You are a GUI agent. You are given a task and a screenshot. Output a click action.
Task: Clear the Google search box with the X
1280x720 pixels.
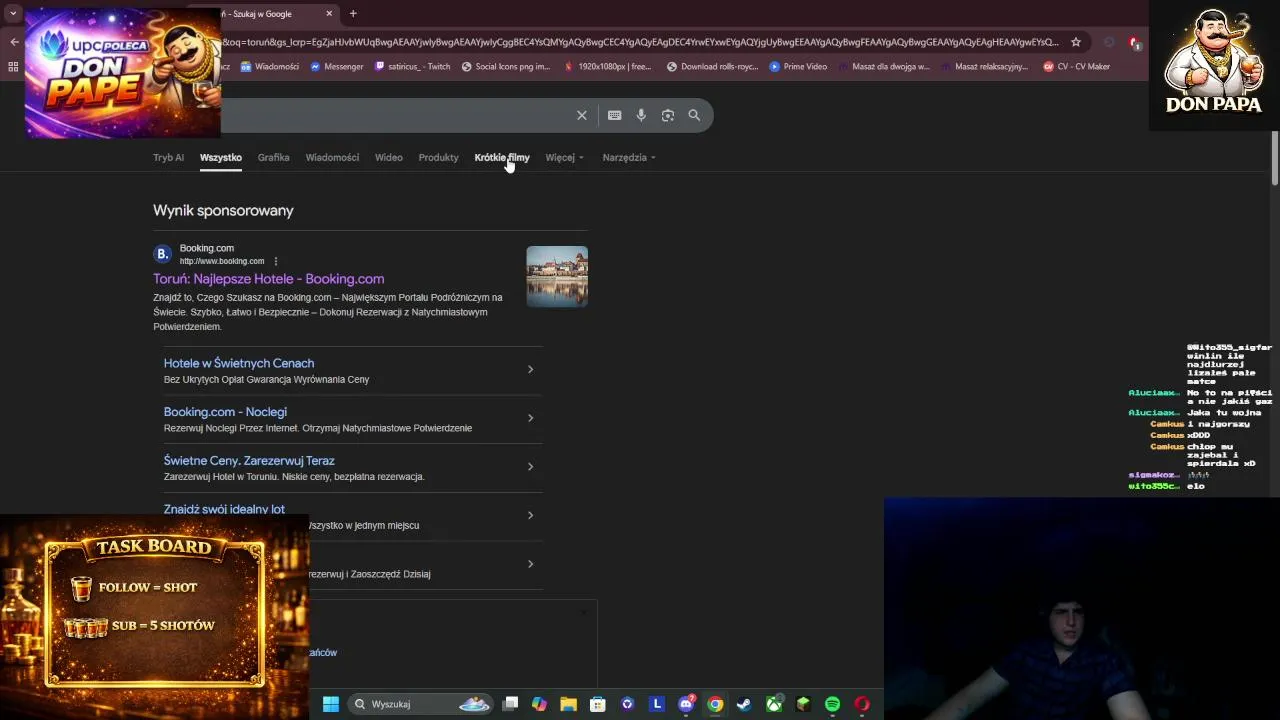coord(582,115)
